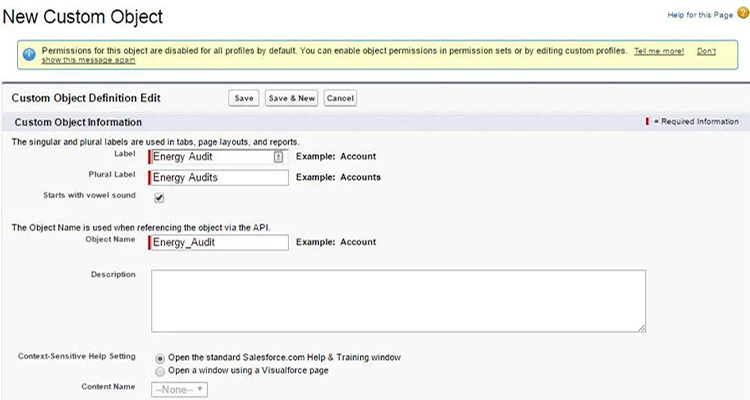Screen dimensions: 750x400
Task: Click the blue info icon in banner
Action: click(x=29, y=55)
